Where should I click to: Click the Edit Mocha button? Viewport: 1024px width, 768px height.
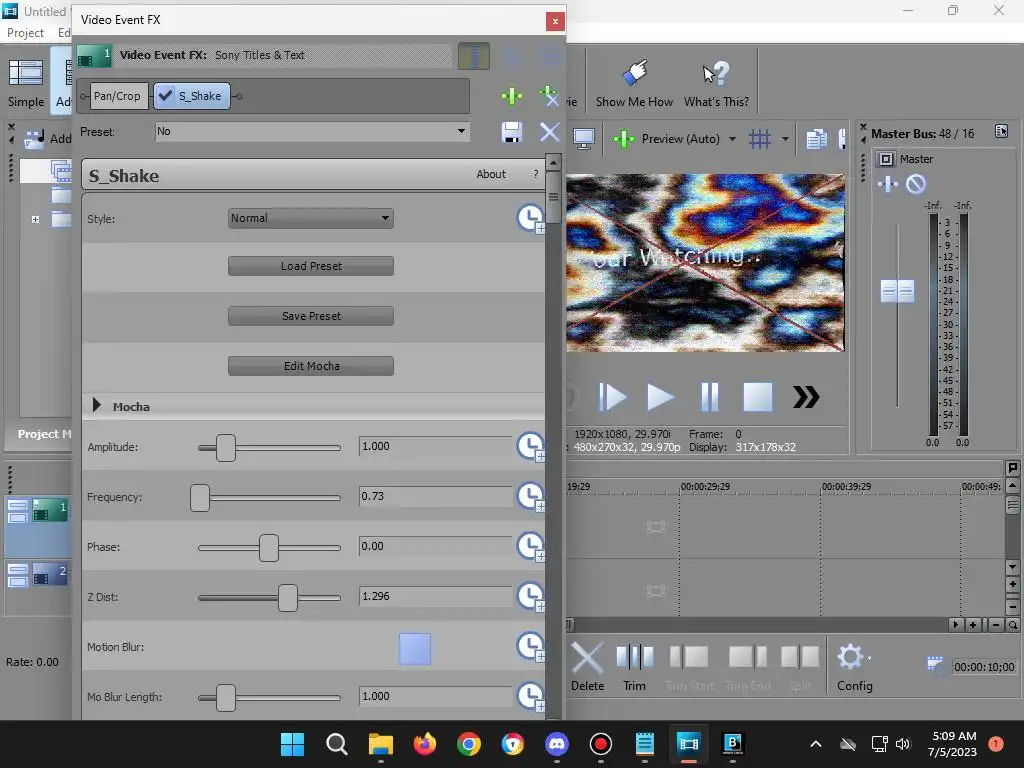311,366
